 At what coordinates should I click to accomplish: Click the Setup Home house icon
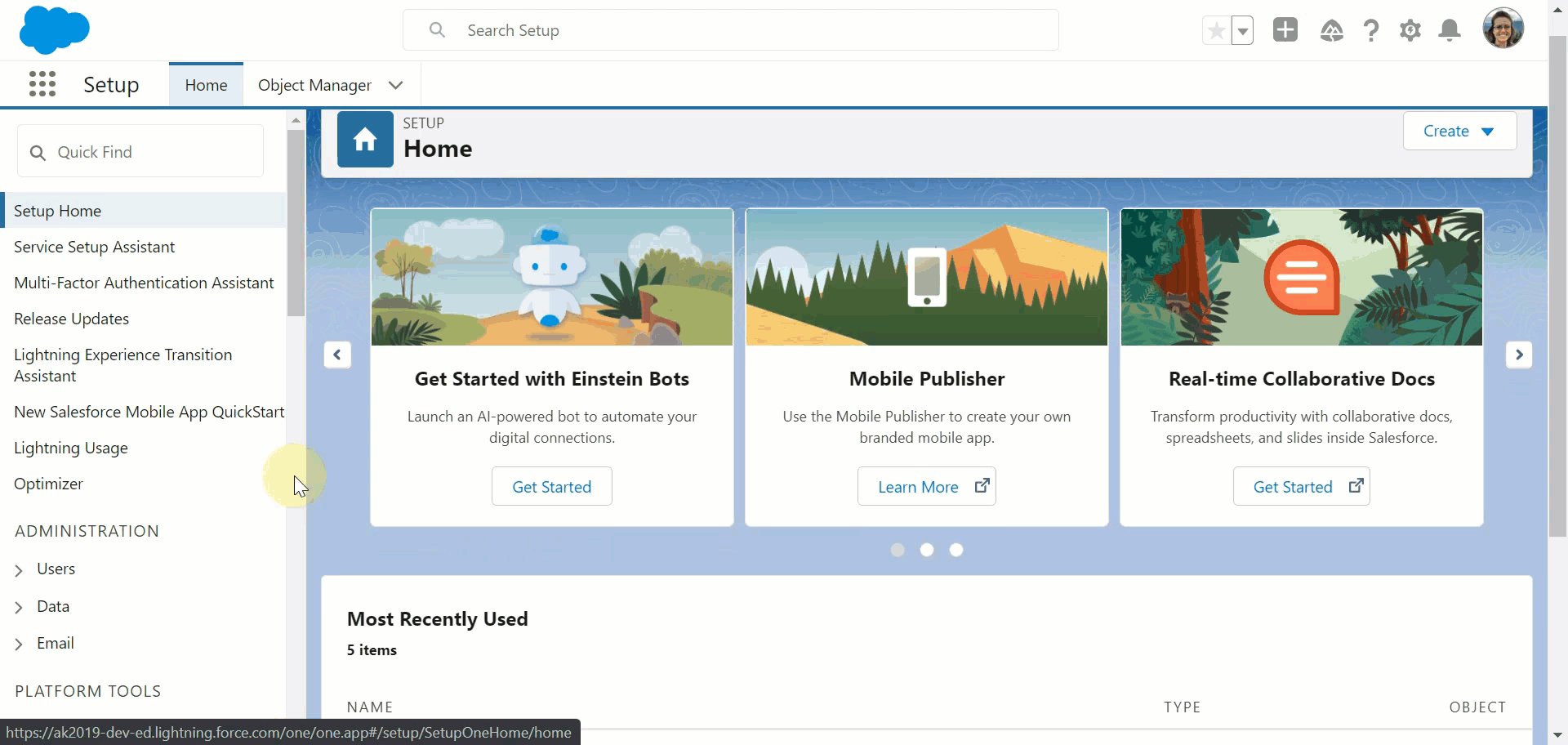pos(365,139)
